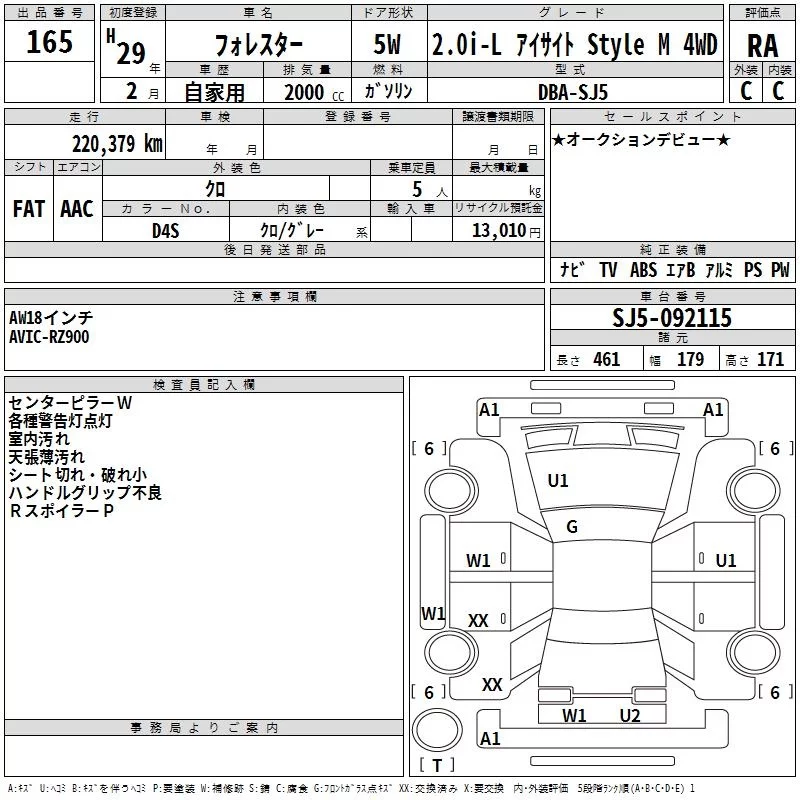Click the U2 mark on rear bumper
This screenshot has height=800, width=800.
coord(629,715)
